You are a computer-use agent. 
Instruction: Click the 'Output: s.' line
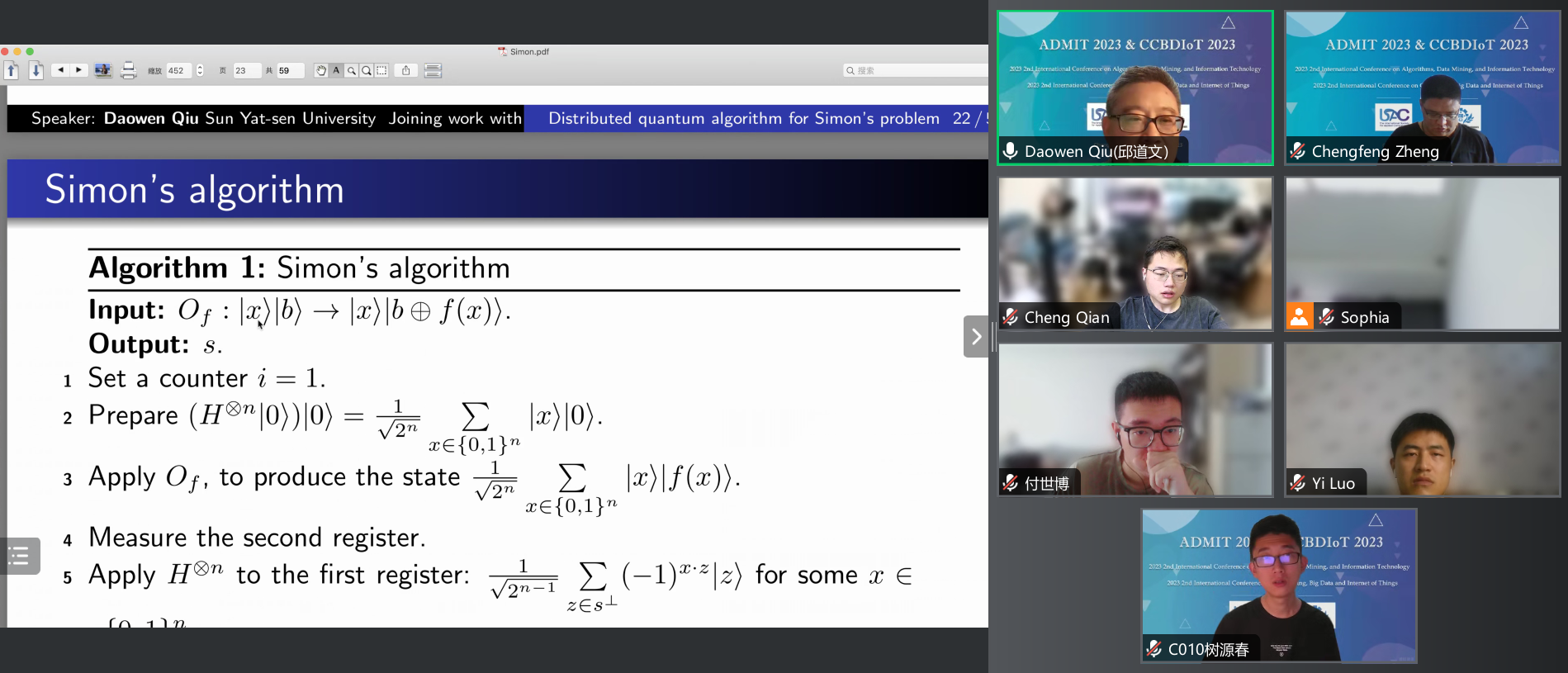155,344
